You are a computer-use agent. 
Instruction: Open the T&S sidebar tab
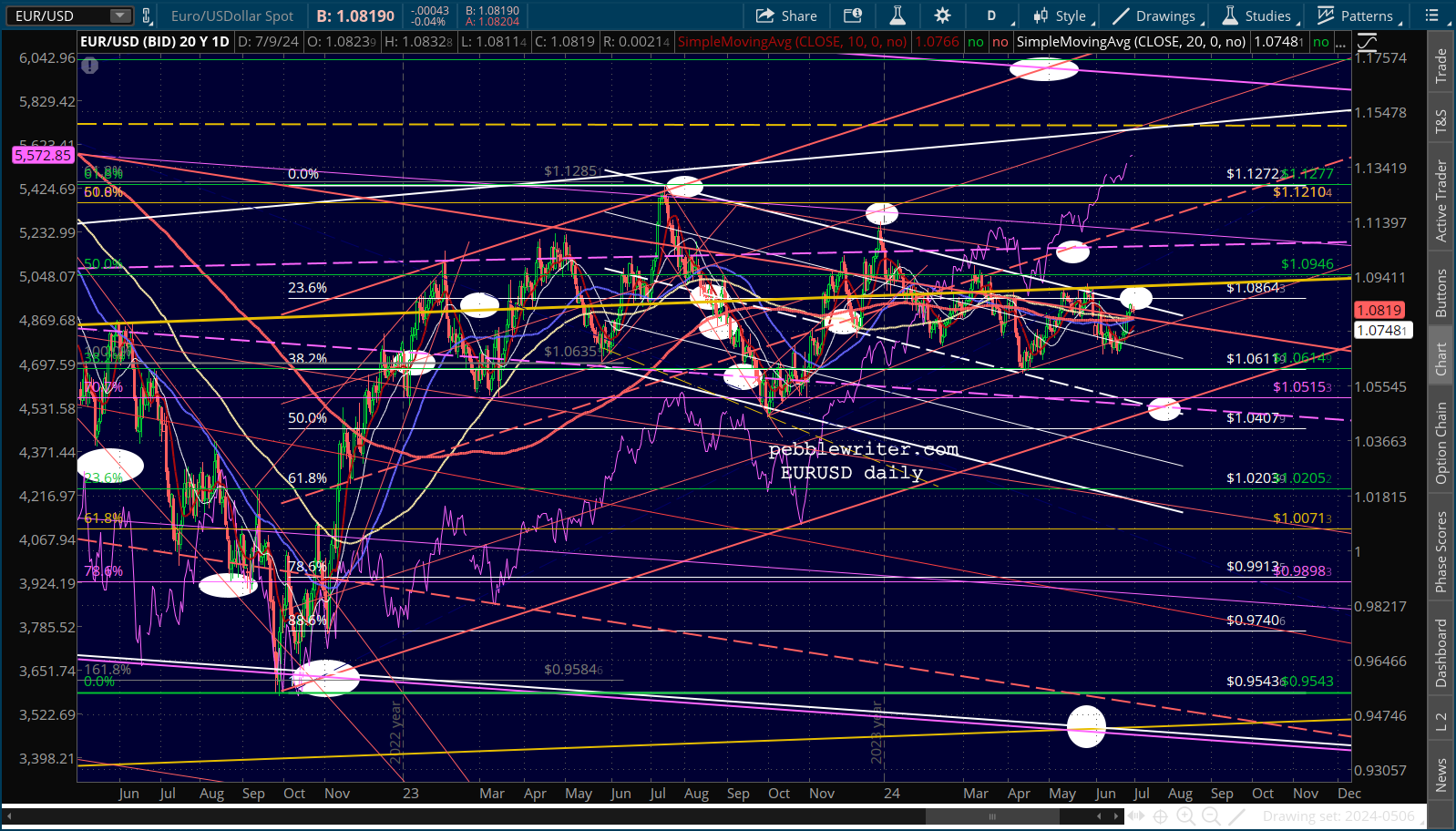click(1441, 121)
